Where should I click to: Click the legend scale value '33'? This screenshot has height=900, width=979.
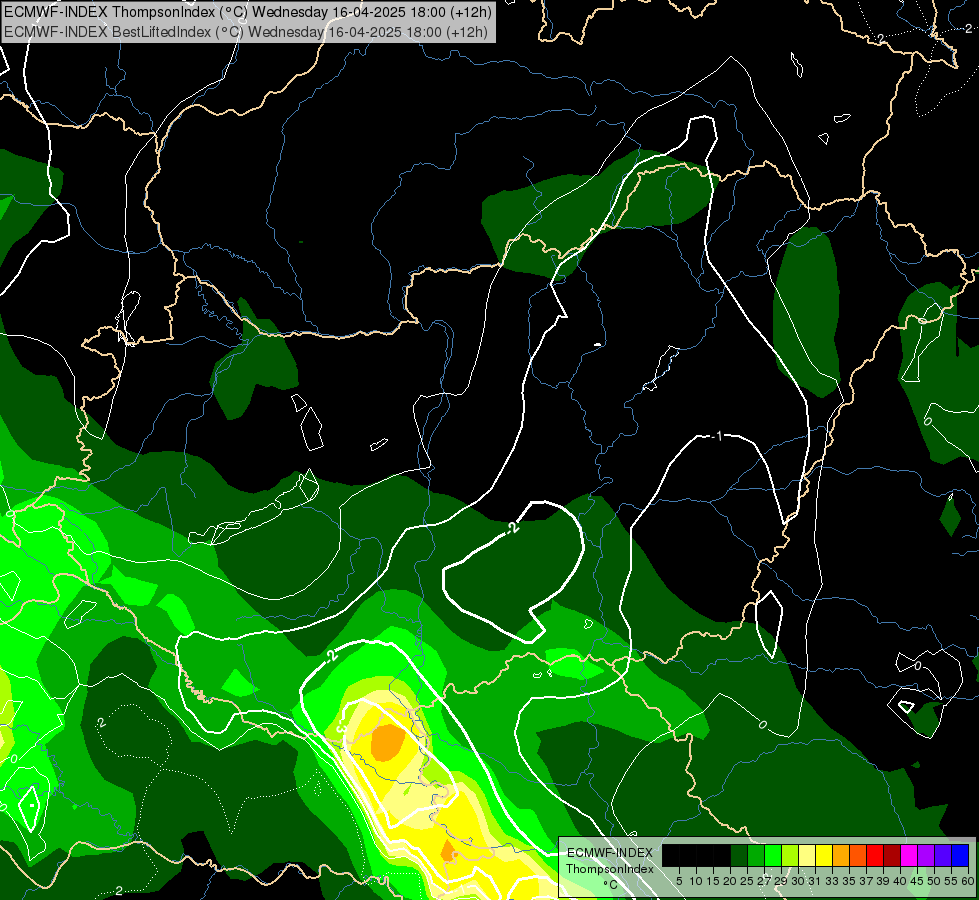[x=832, y=881]
